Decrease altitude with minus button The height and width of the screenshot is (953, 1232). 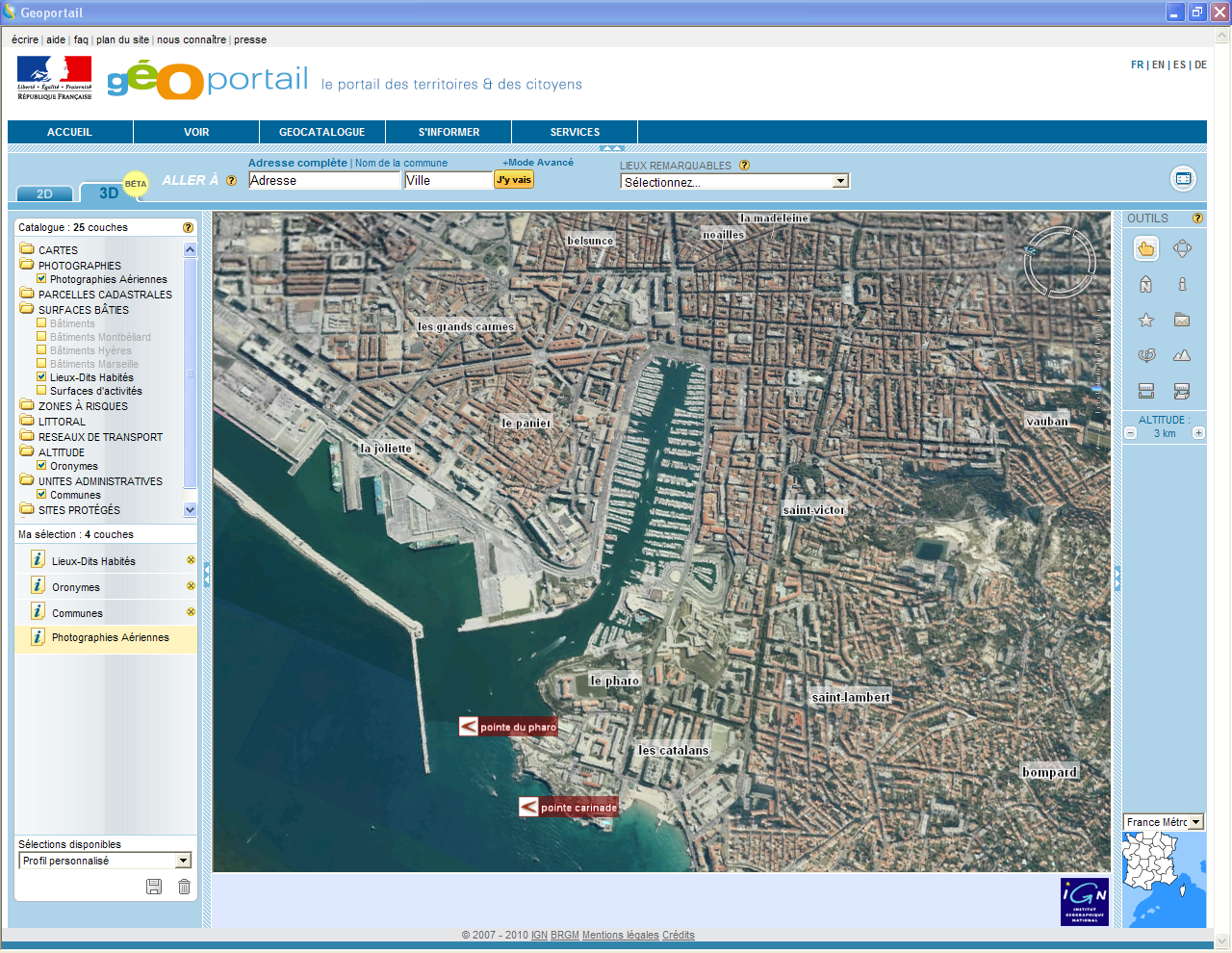(1131, 433)
